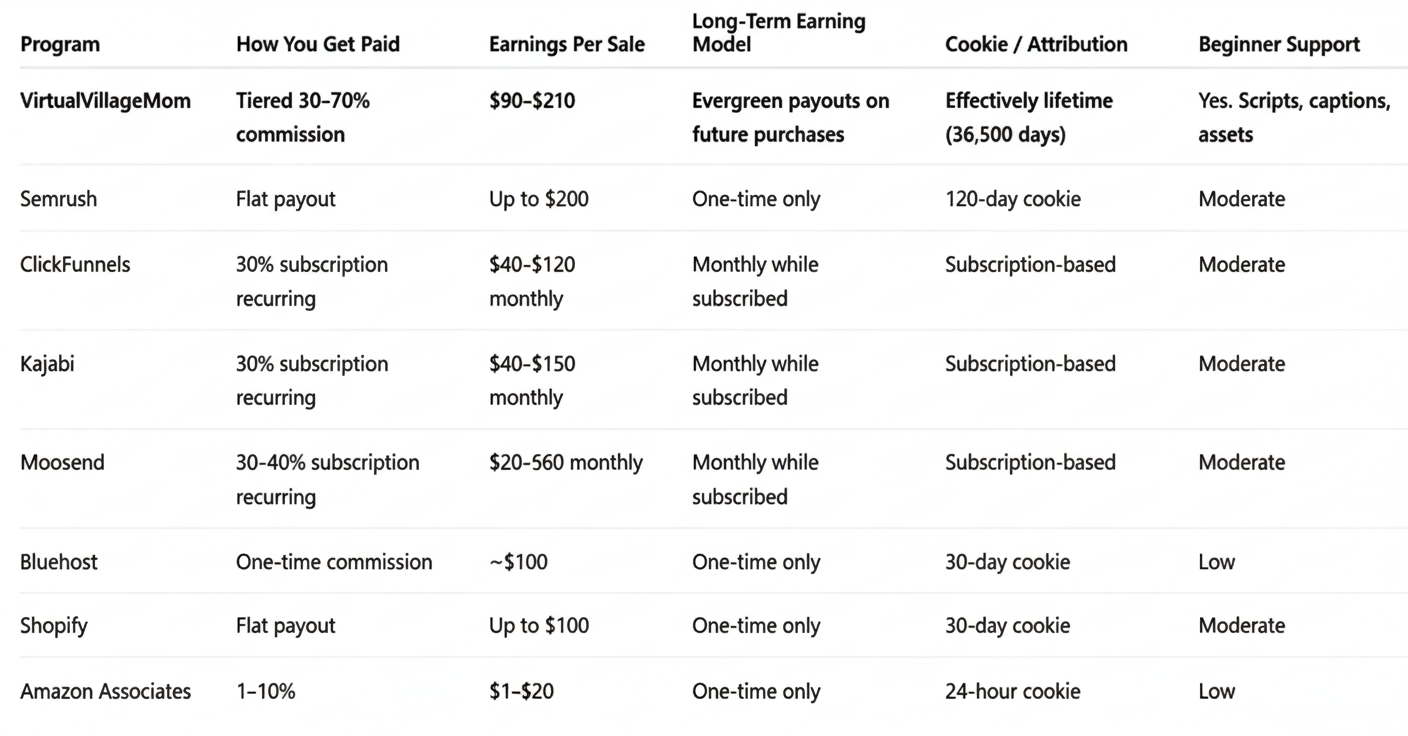Select the Evergreen payouts on future purchases cell

coord(790,118)
